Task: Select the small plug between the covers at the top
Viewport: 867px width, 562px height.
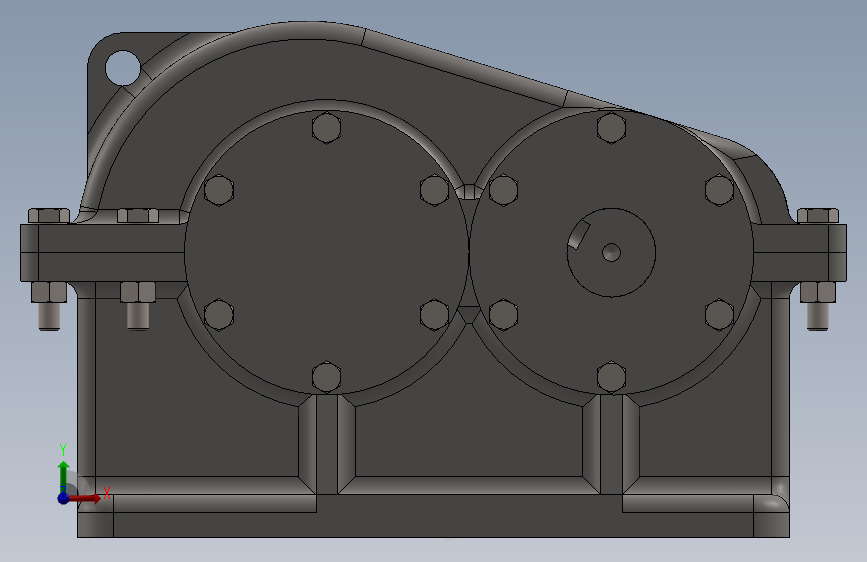Action: pos(469,191)
